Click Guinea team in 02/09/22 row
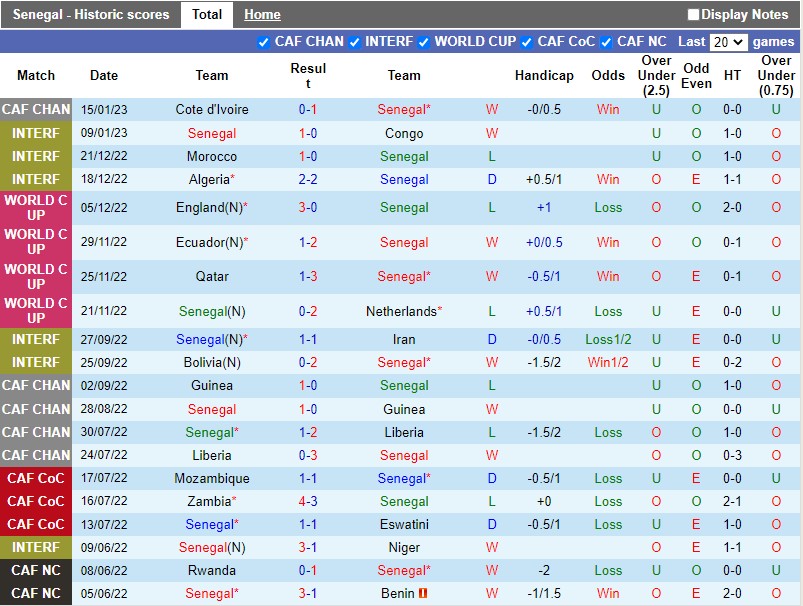Image resolution: width=803 pixels, height=606 pixels. 212,386
